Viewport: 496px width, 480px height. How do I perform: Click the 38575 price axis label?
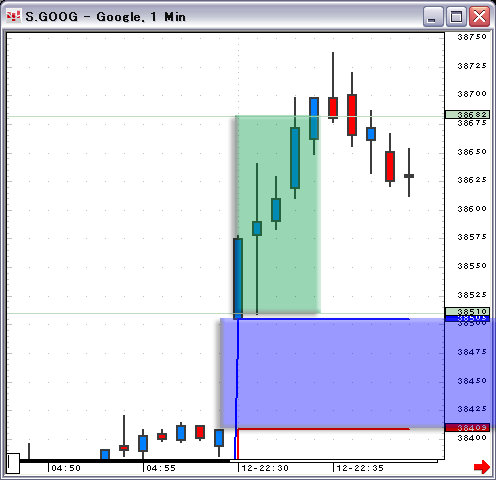[x=472, y=237]
